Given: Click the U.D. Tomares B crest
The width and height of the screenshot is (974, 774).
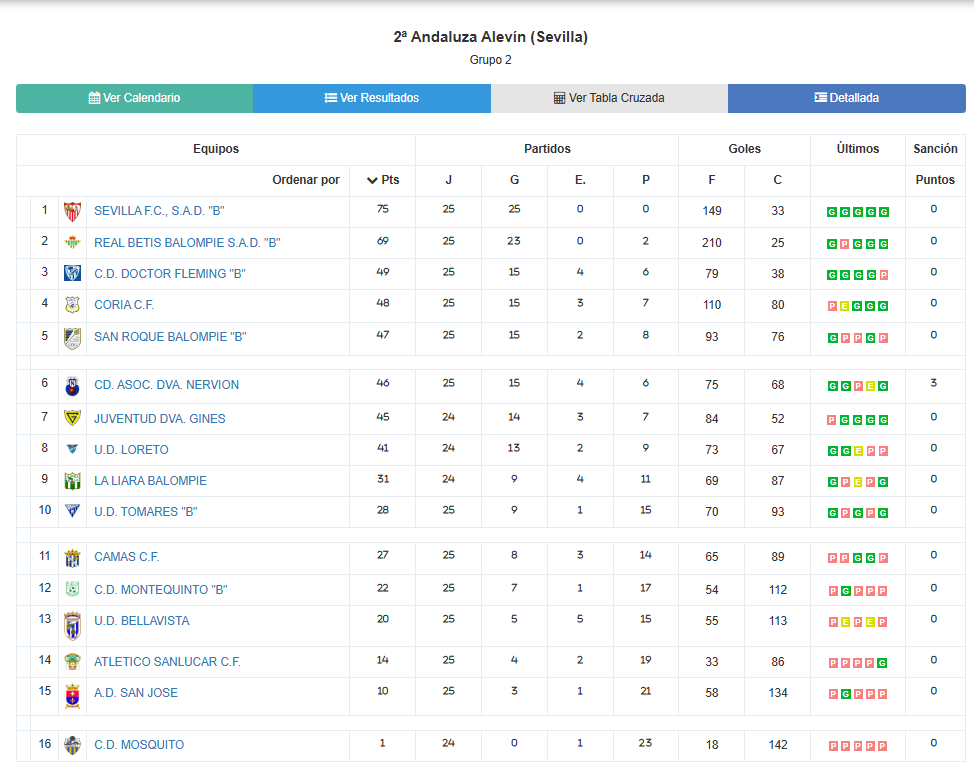Looking at the screenshot, I should (72, 511).
